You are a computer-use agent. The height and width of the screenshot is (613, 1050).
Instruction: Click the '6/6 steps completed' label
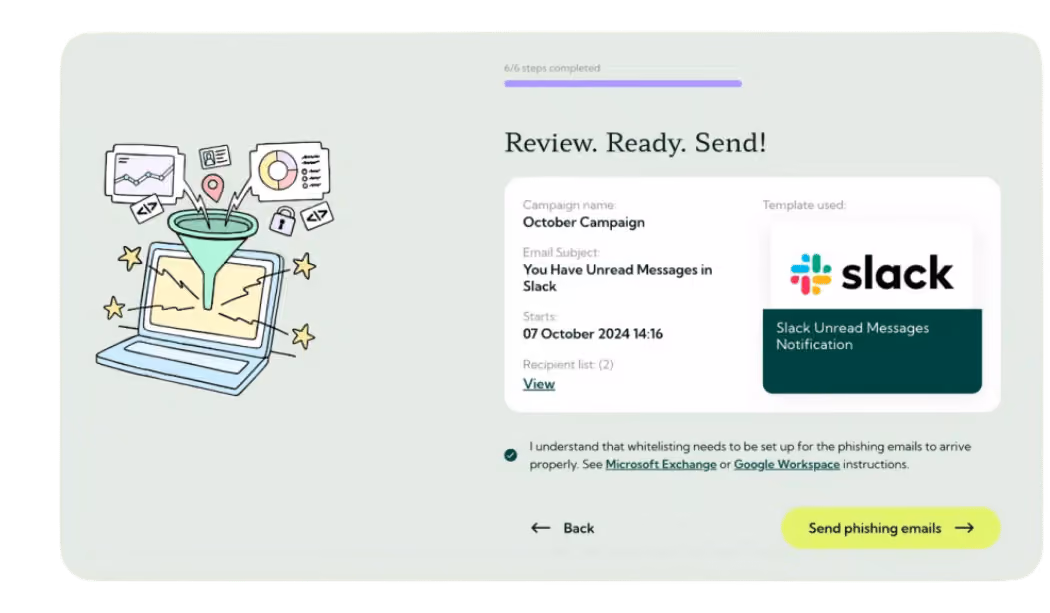552,68
